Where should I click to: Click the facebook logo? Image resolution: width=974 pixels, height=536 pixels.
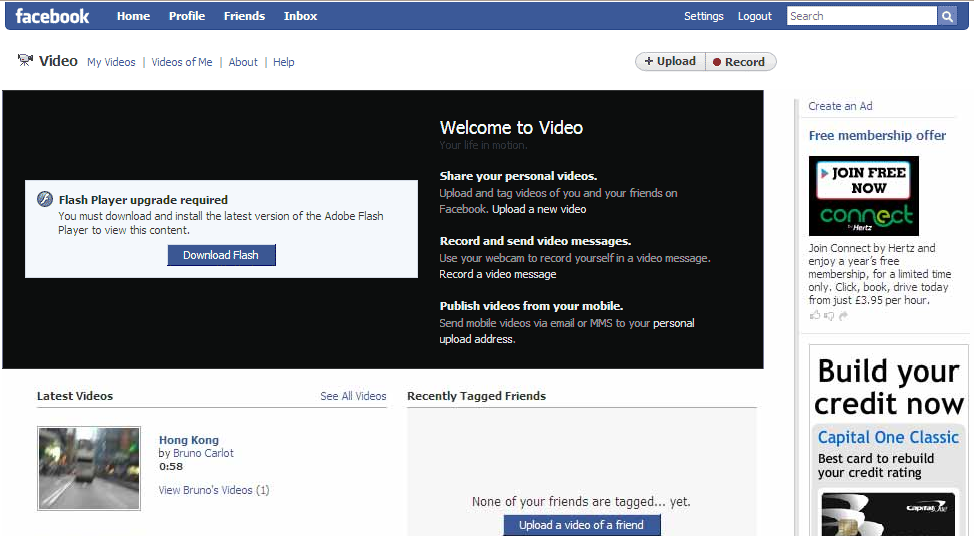coord(53,16)
